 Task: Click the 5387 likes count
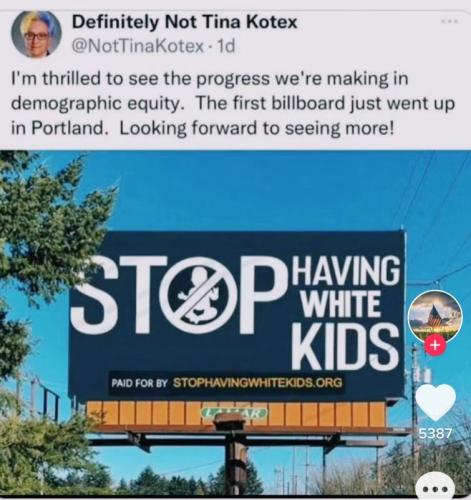coord(435,434)
